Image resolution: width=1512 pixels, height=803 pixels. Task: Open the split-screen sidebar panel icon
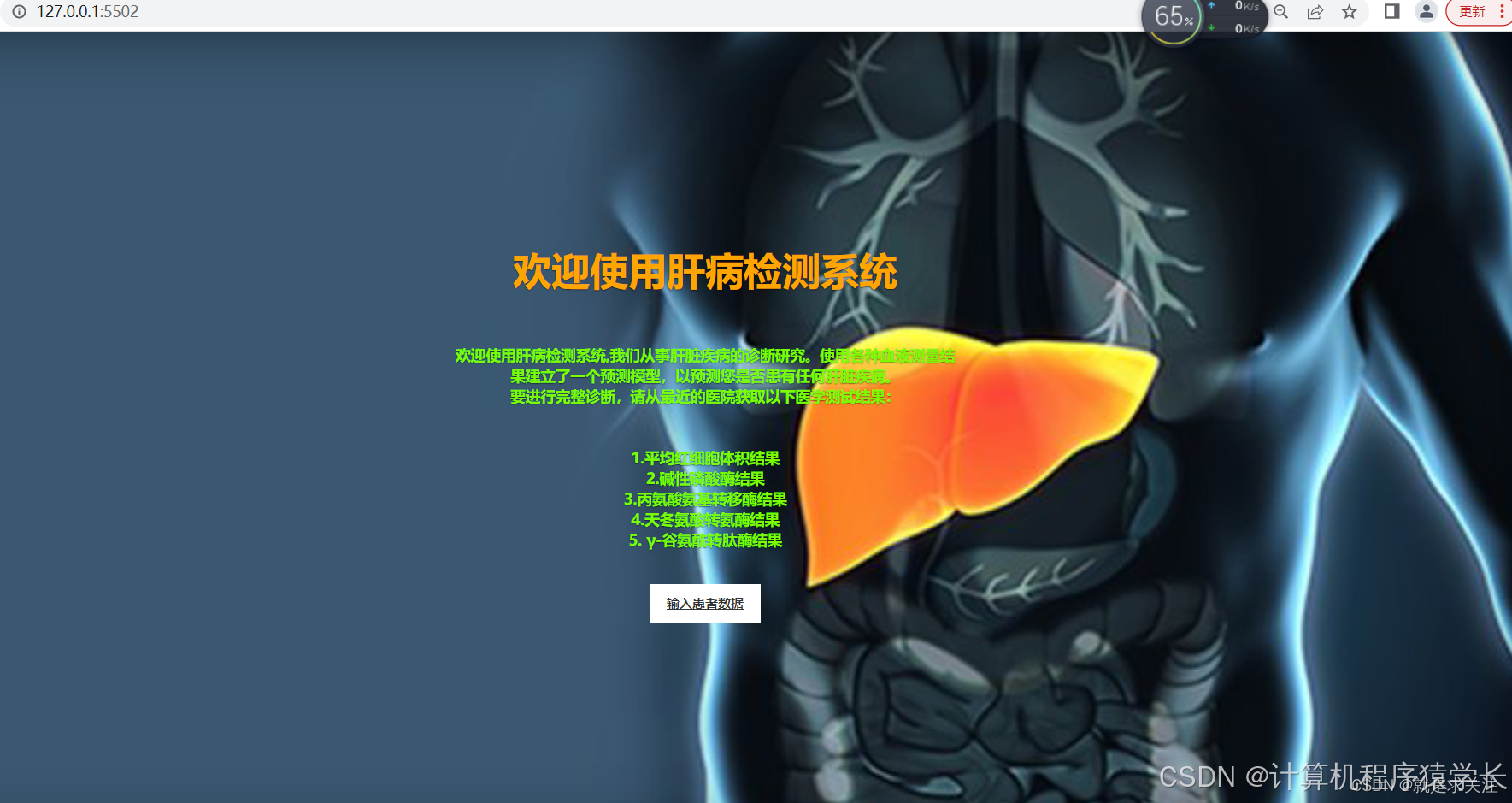pos(1391,12)
